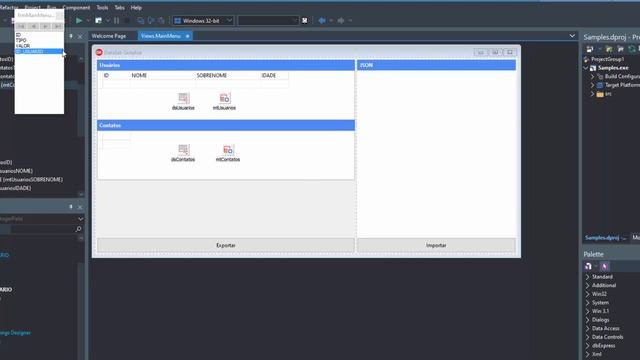Image resolution: width=640 pixels, height=360 pixels.
Task: Select ID_USUARIO field in fields editor
Action: (x=39, y=51)
